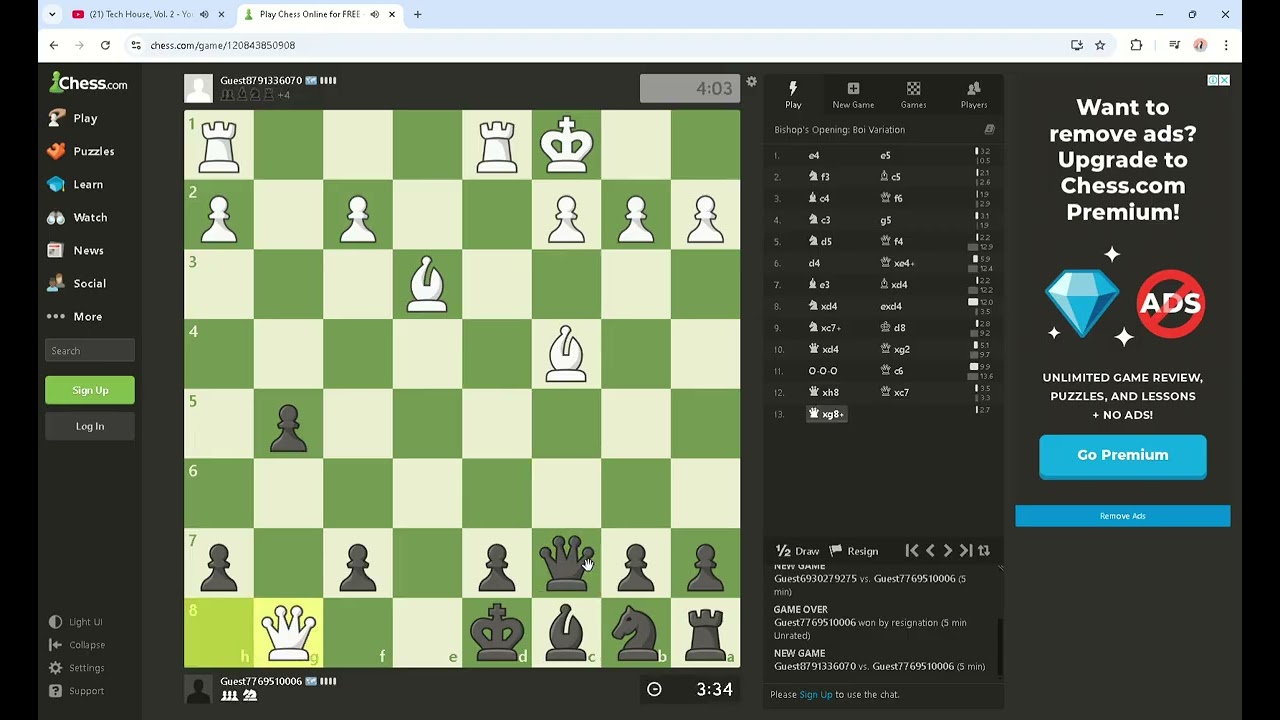Open the Social section in the sidebar
Image resolution: width=1280 pixels, height=720 pixels.
click(x=76, y=283)
